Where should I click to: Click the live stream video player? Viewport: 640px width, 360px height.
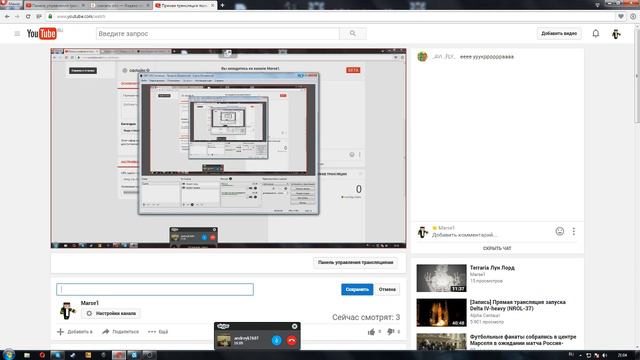click(229, 148)
